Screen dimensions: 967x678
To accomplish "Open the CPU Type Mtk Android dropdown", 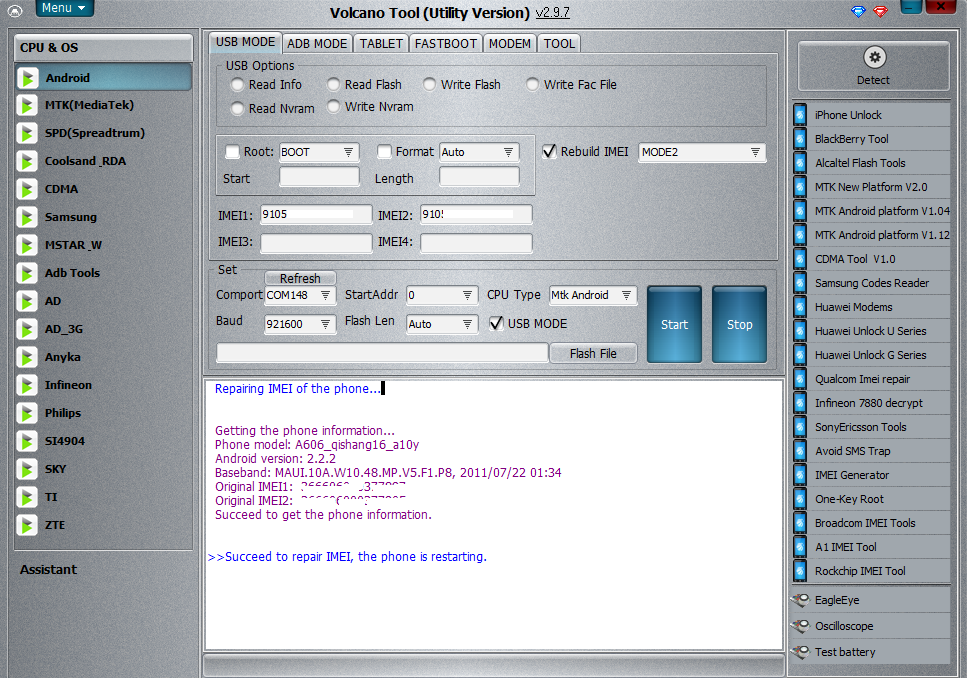I will pos(593,296).
